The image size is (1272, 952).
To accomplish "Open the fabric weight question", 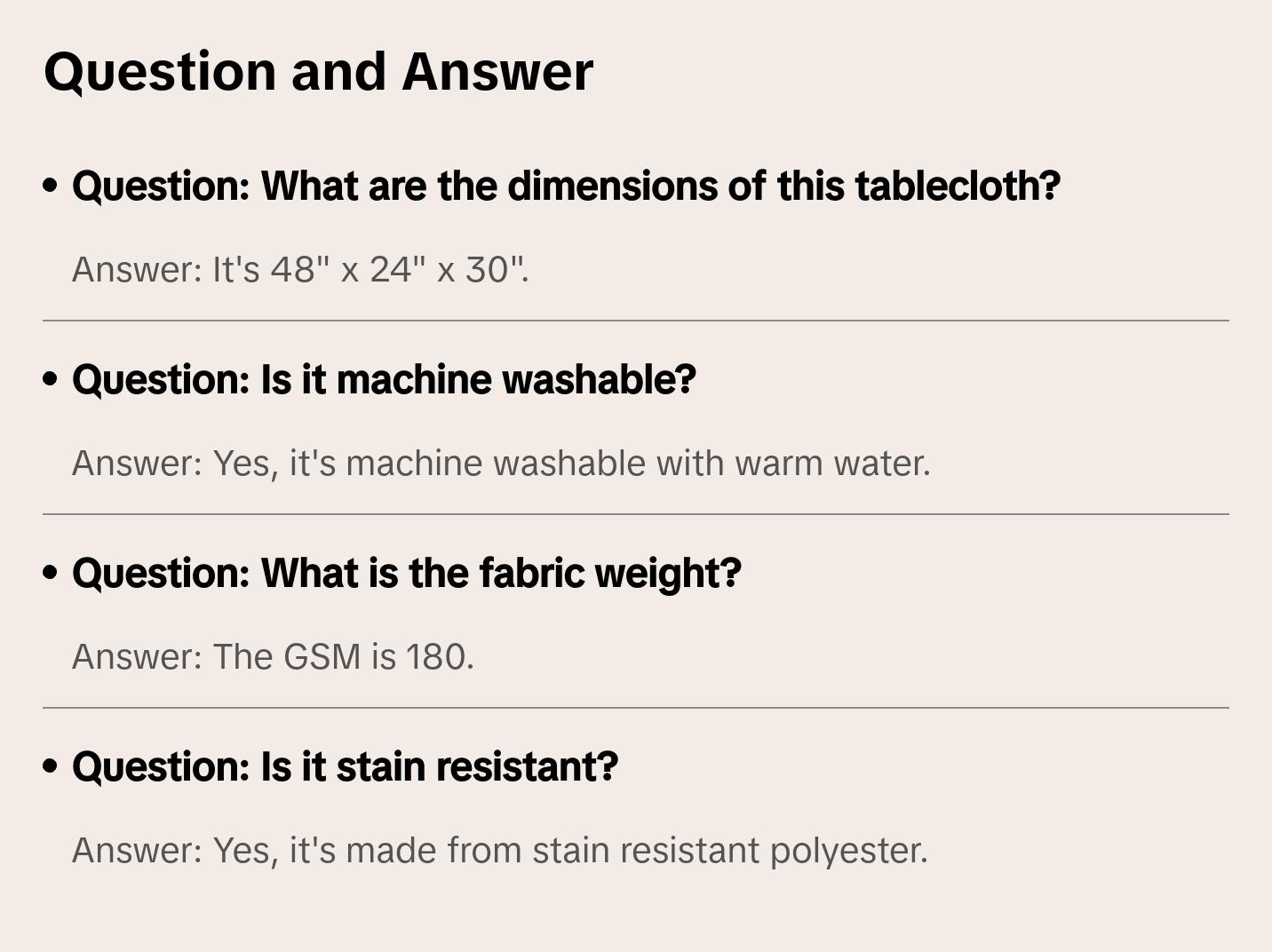I will coord(406,574).
